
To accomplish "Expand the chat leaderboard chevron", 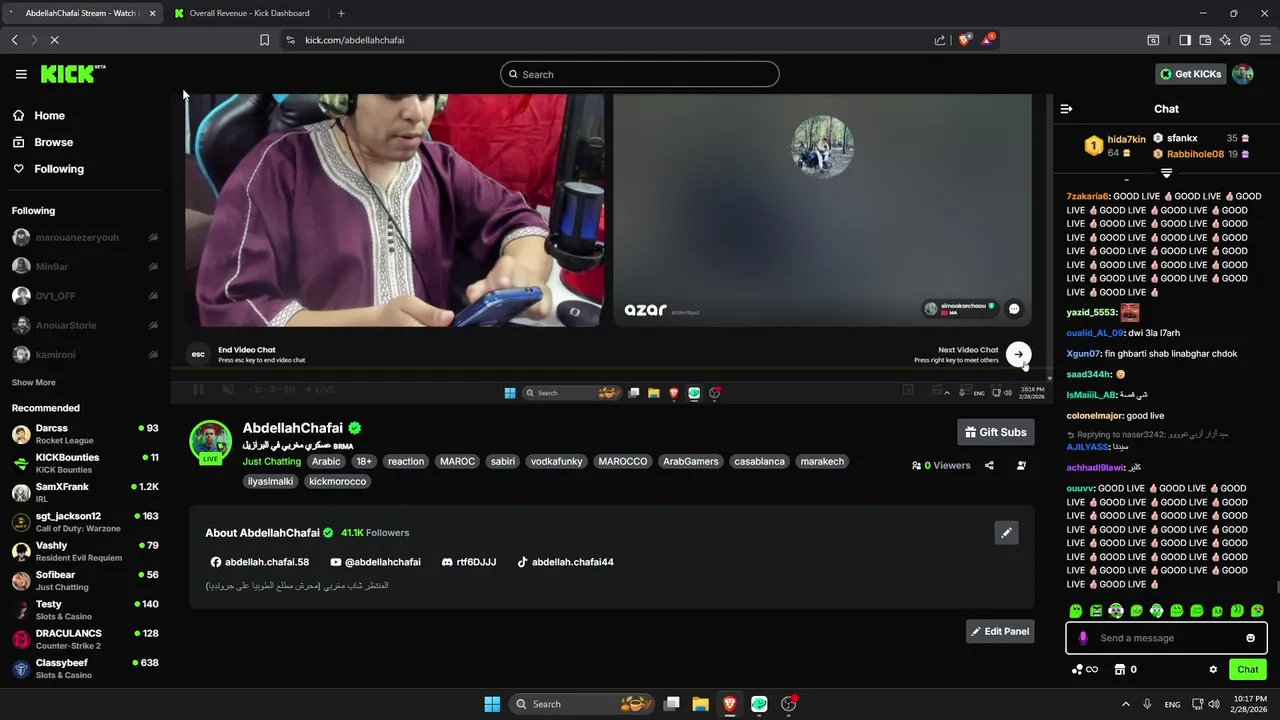I will pos(1166,173).
